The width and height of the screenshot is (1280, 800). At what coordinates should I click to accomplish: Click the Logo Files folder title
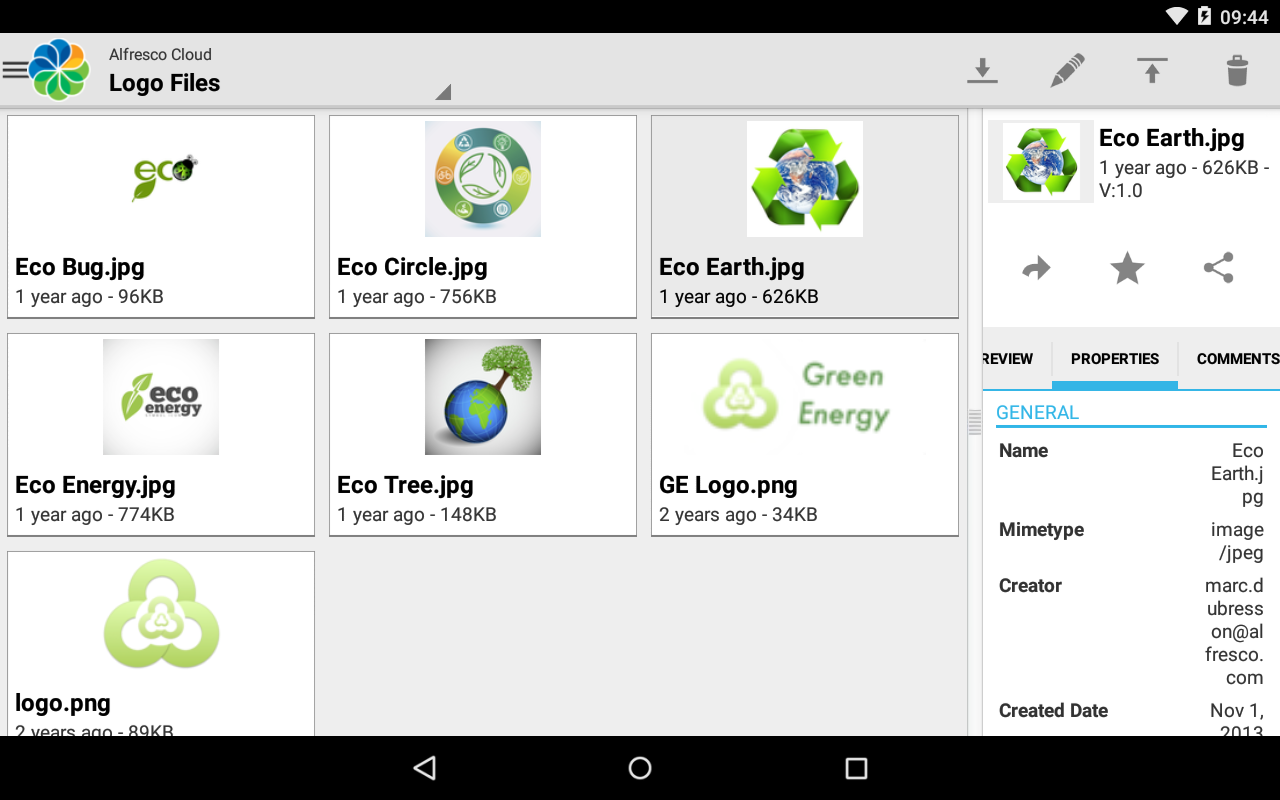[164, 83]
